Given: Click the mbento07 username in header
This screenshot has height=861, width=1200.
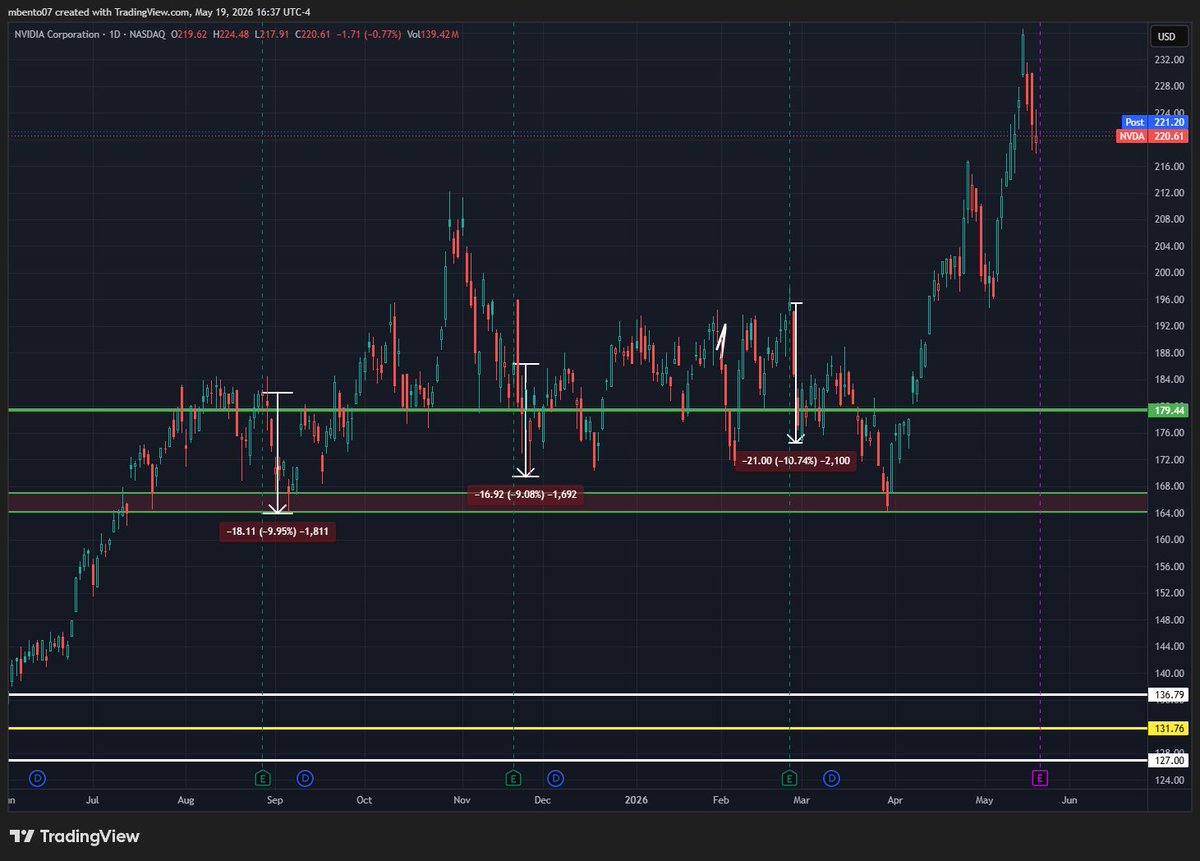Looking at the screenshot, I should pos(30,12).
